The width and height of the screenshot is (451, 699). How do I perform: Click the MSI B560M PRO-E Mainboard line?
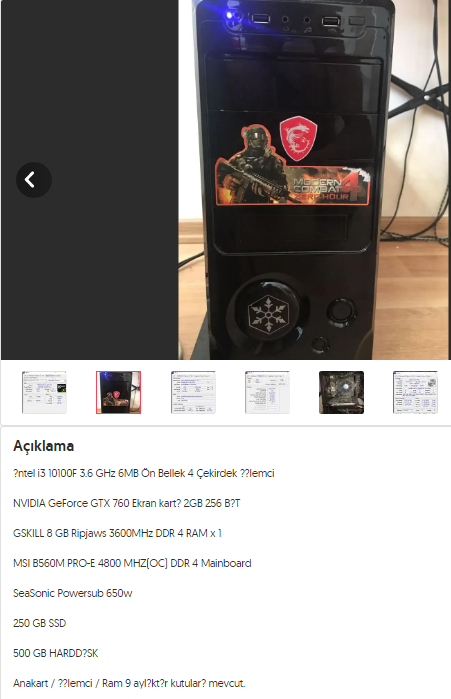tap(132, 563)
